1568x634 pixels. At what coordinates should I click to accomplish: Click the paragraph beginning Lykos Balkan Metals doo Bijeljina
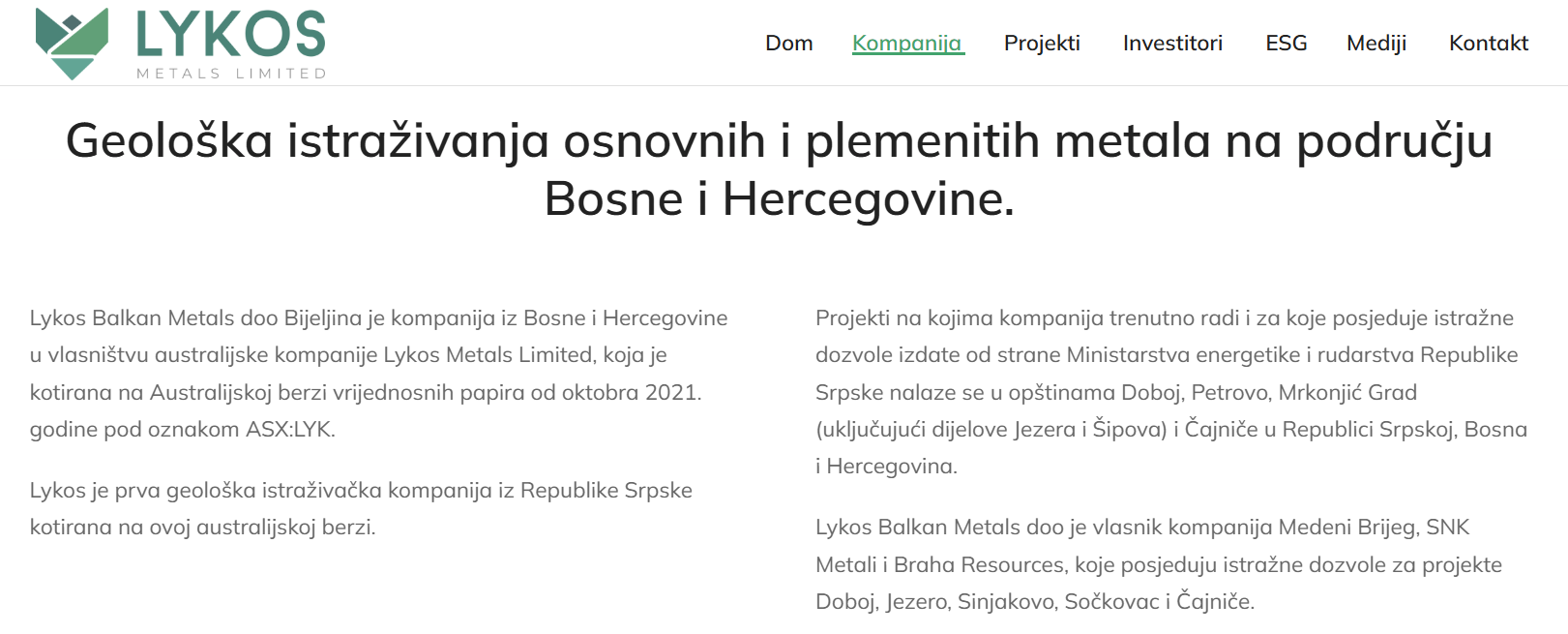point(378,355)
